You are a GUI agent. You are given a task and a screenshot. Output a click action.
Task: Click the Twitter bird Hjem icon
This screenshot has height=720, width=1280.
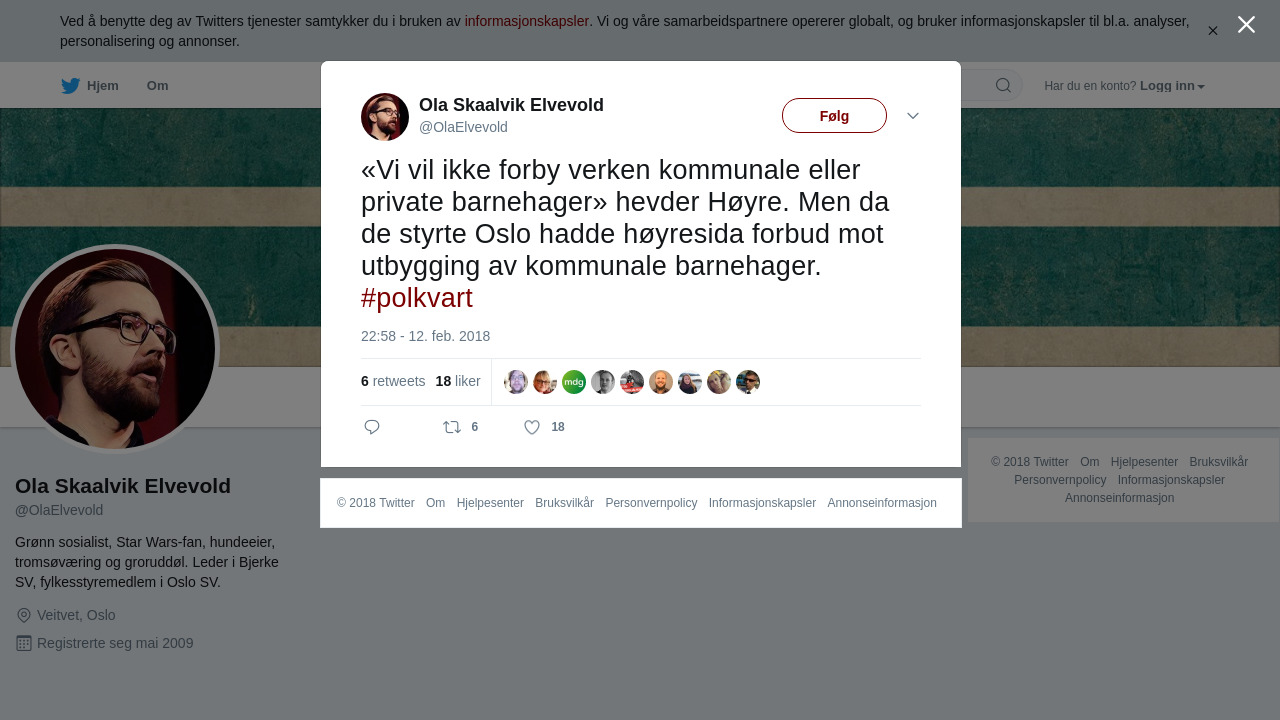click(70, 86)
